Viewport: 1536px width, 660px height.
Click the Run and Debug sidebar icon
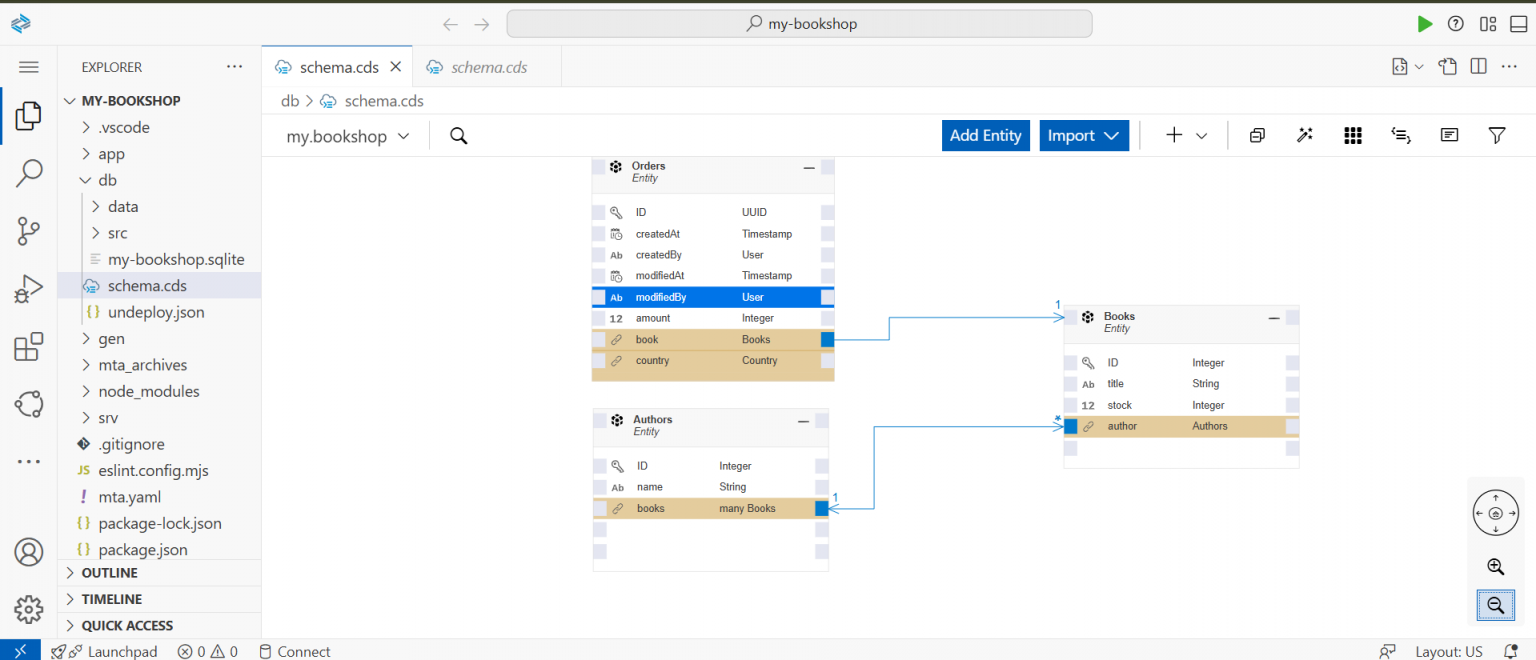click(x=29, y=288)
